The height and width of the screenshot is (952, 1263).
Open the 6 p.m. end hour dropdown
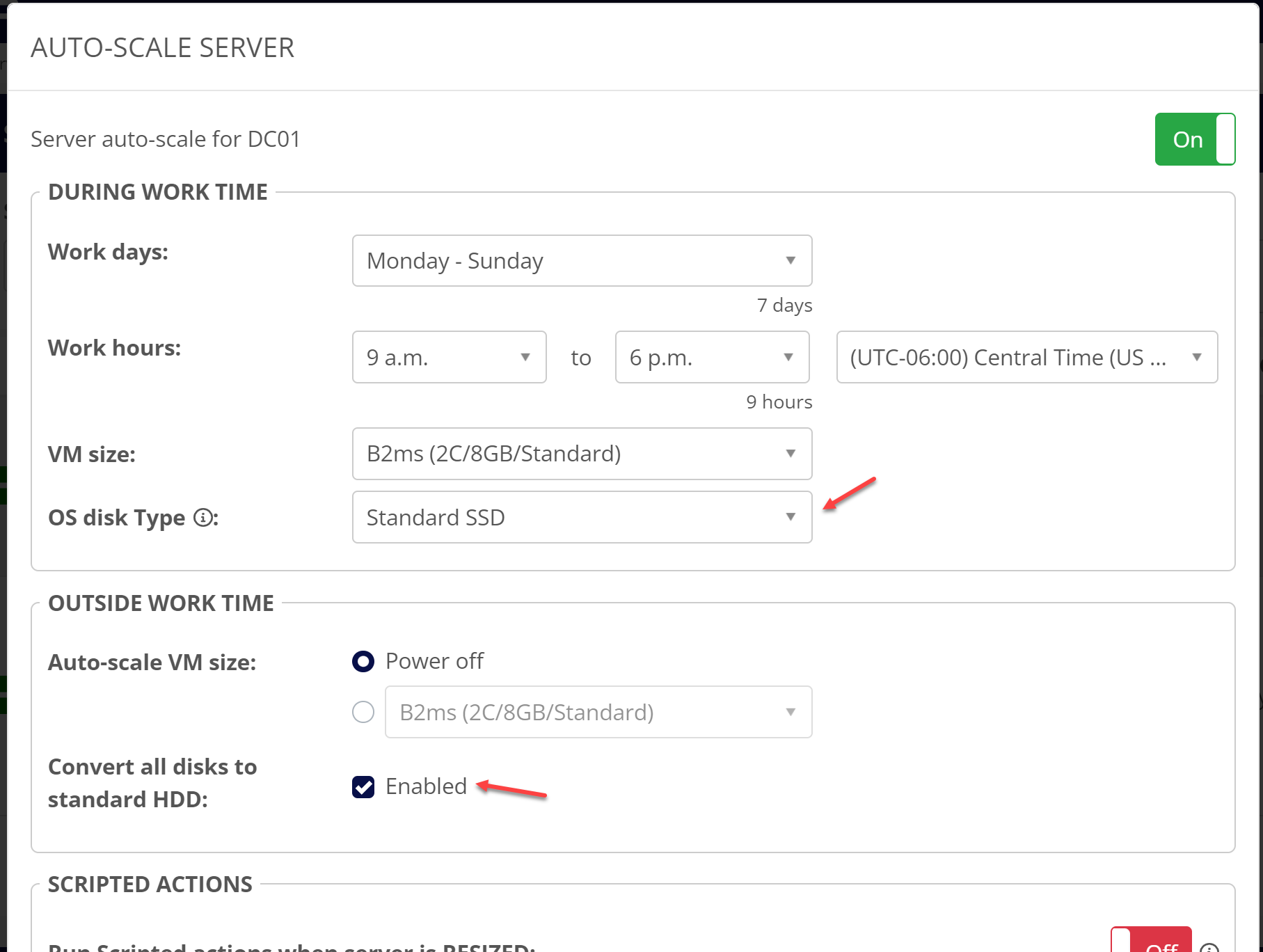coord(711,357)
